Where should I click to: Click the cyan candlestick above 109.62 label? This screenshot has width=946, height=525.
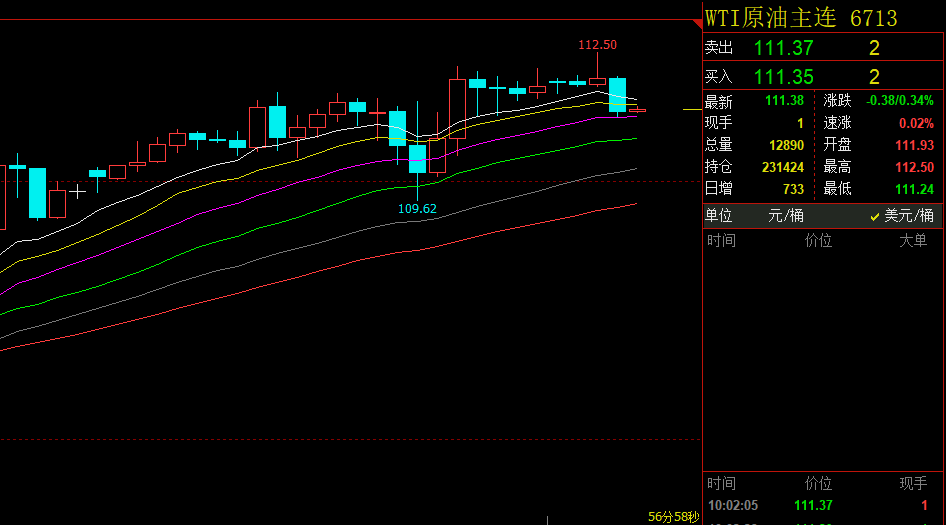[417, 159]
